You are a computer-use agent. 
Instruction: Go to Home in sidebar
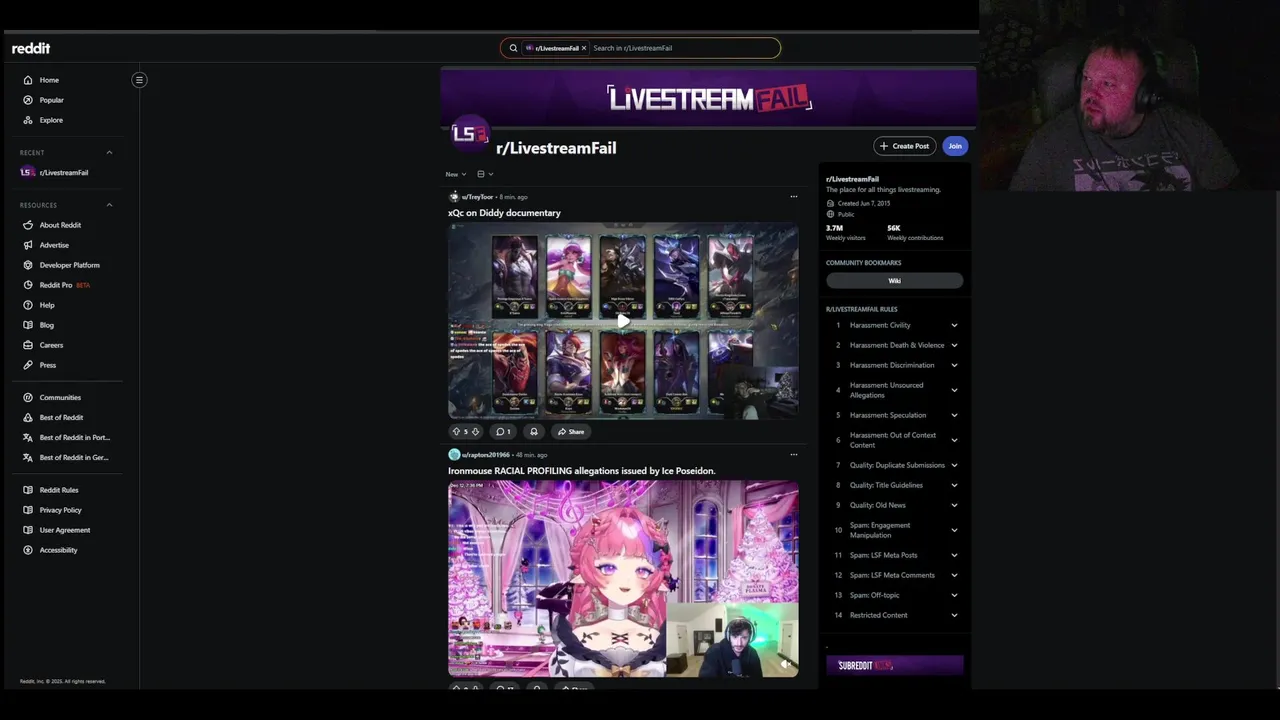point(49,80)
